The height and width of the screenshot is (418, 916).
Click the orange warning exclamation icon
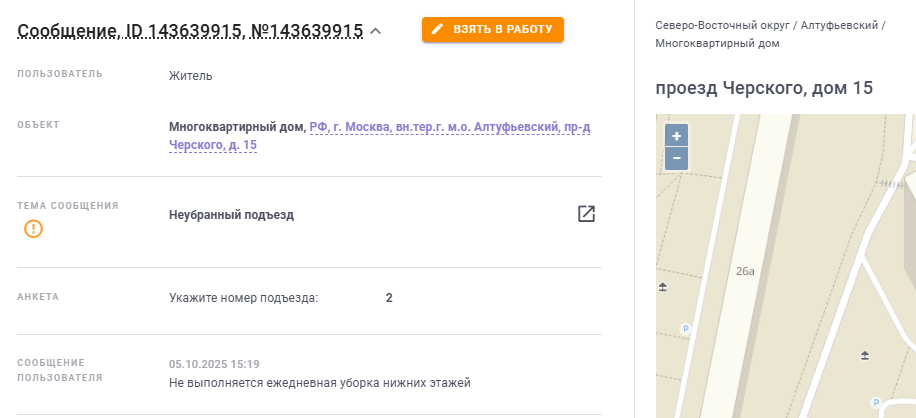click(x=34, y=229)
